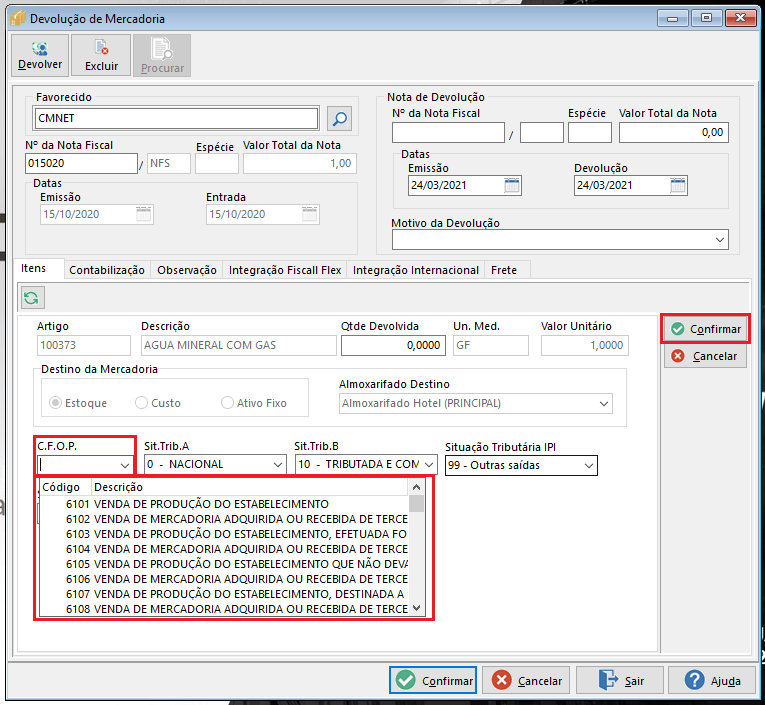This screenshot has width=765, height=705.
Task: Switch to the Integração Fiscall Flex tab
Action: coord(285,270)
